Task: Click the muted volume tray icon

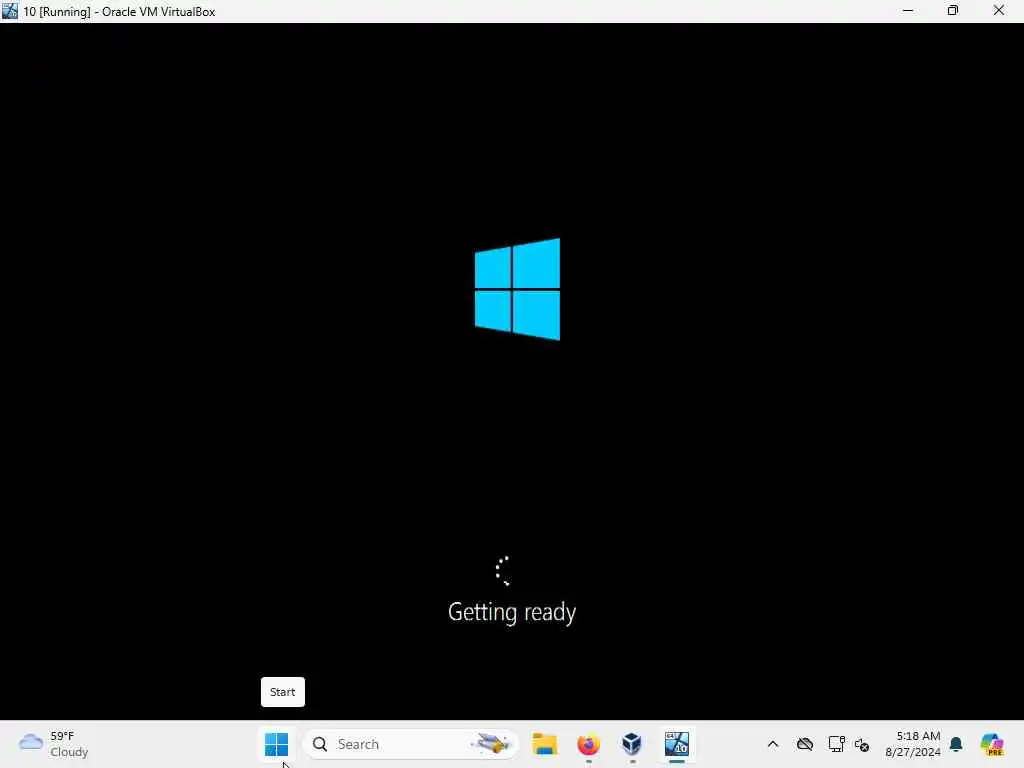Action: coord(862,744)
